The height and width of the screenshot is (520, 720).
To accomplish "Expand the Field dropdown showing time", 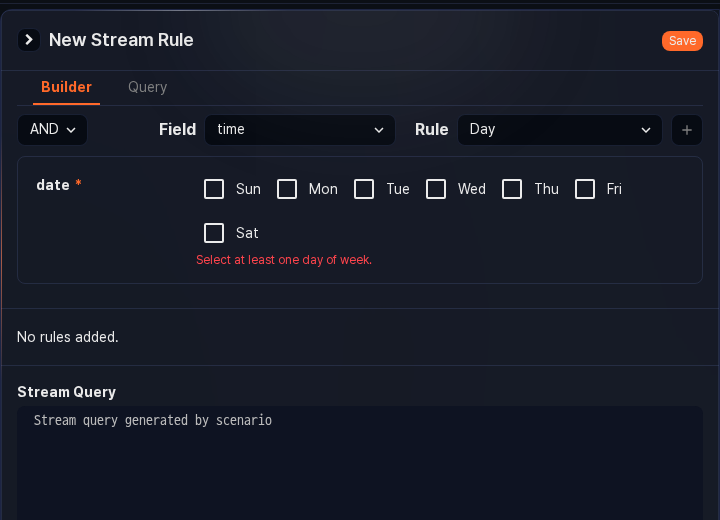I will pyautogui.click(x=300, y=130).
